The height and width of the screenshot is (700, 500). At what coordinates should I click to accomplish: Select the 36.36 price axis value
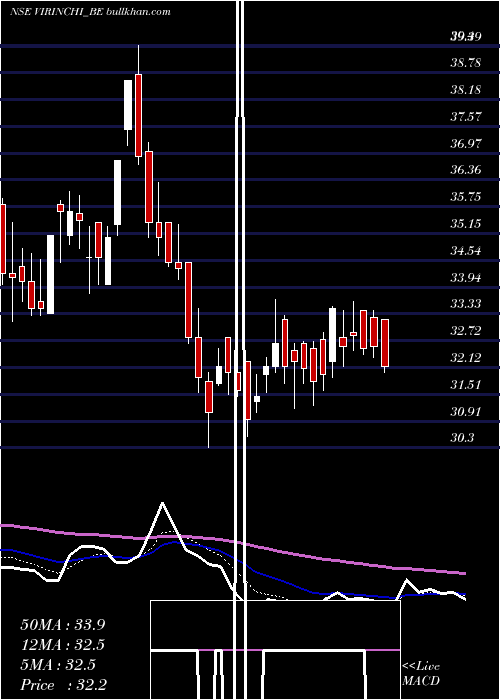[466, 170]
